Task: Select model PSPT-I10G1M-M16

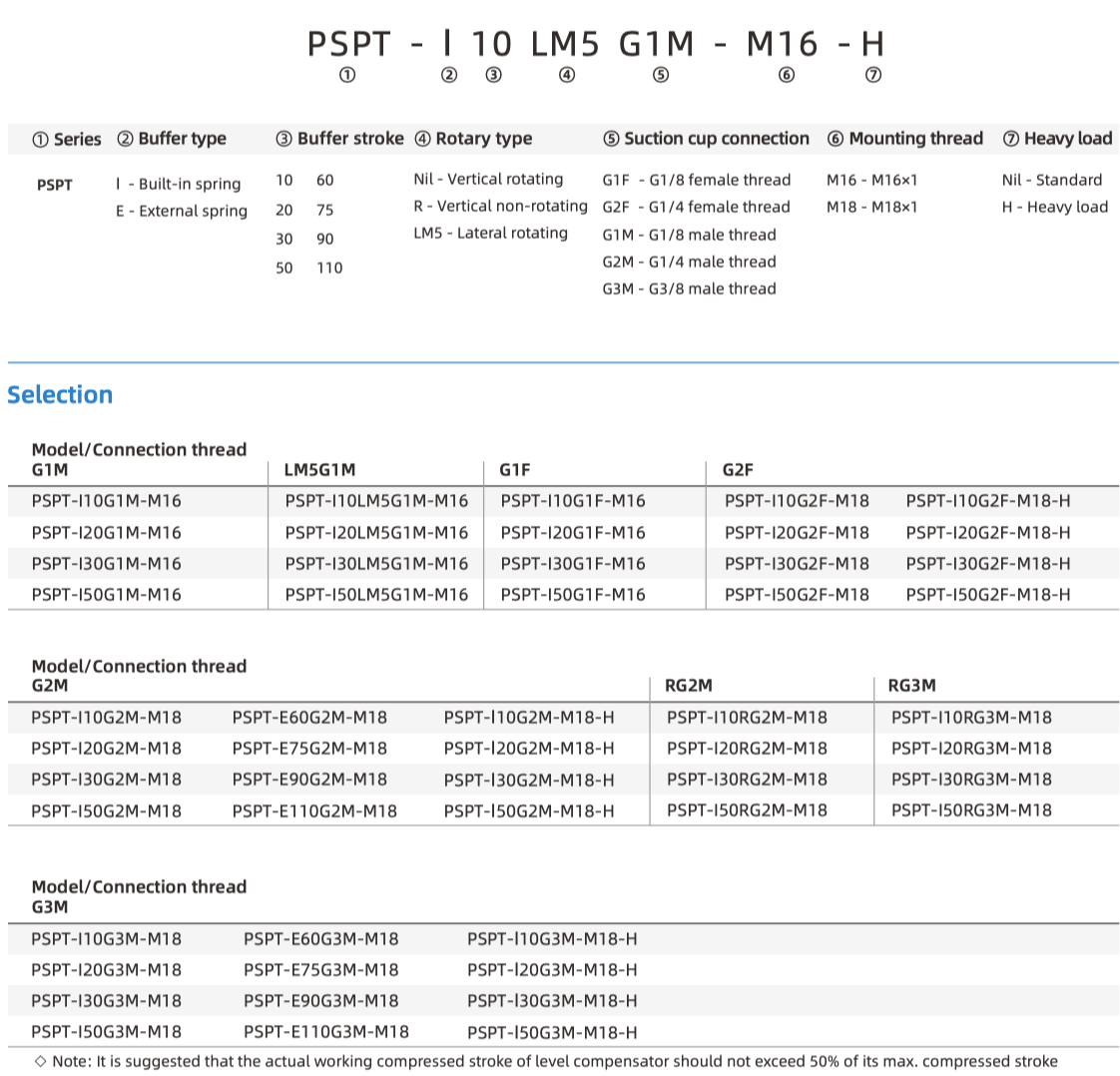Action: (x=107, y=501)
